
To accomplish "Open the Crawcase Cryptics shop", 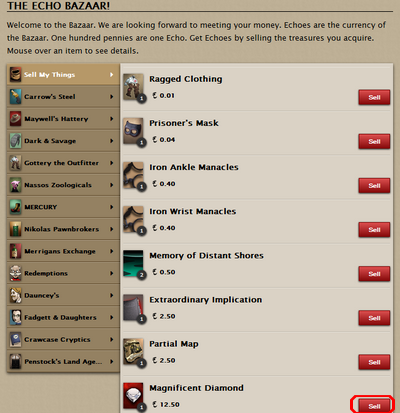I will pos(63,339).
